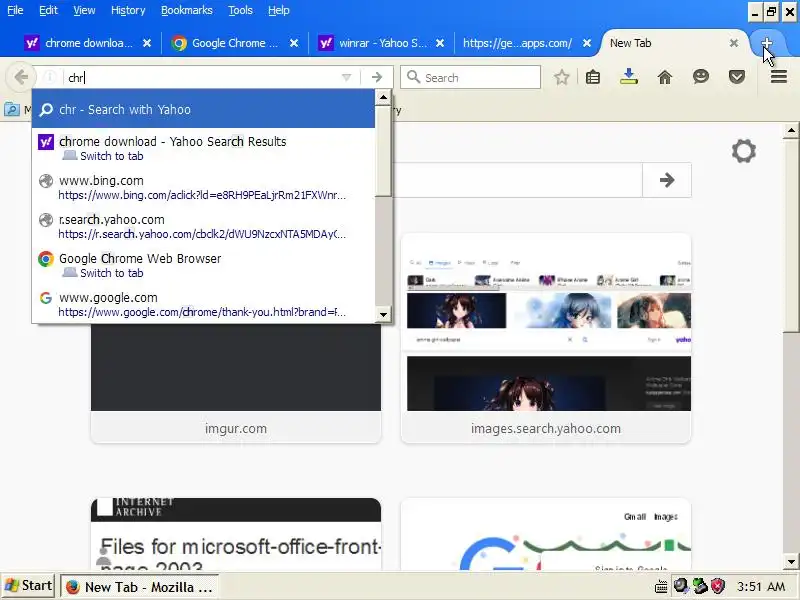Click the suggestion list scrollbar thumb
The image size is (800, 600).
coord(383,151)
